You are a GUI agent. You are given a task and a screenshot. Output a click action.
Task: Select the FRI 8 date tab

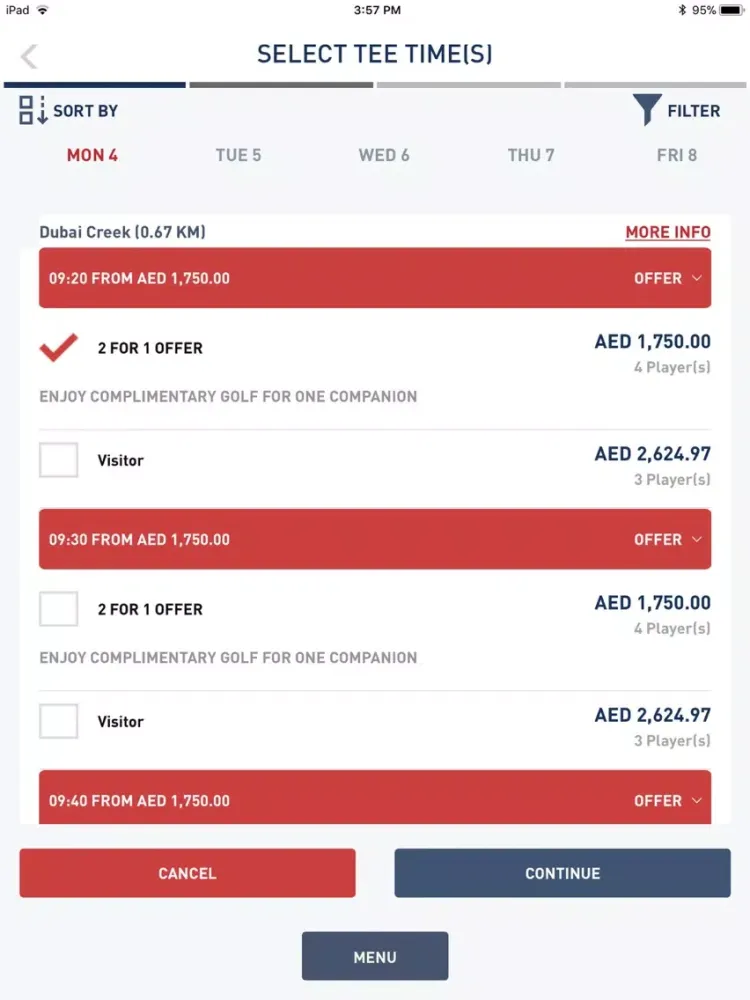[677, 155]
